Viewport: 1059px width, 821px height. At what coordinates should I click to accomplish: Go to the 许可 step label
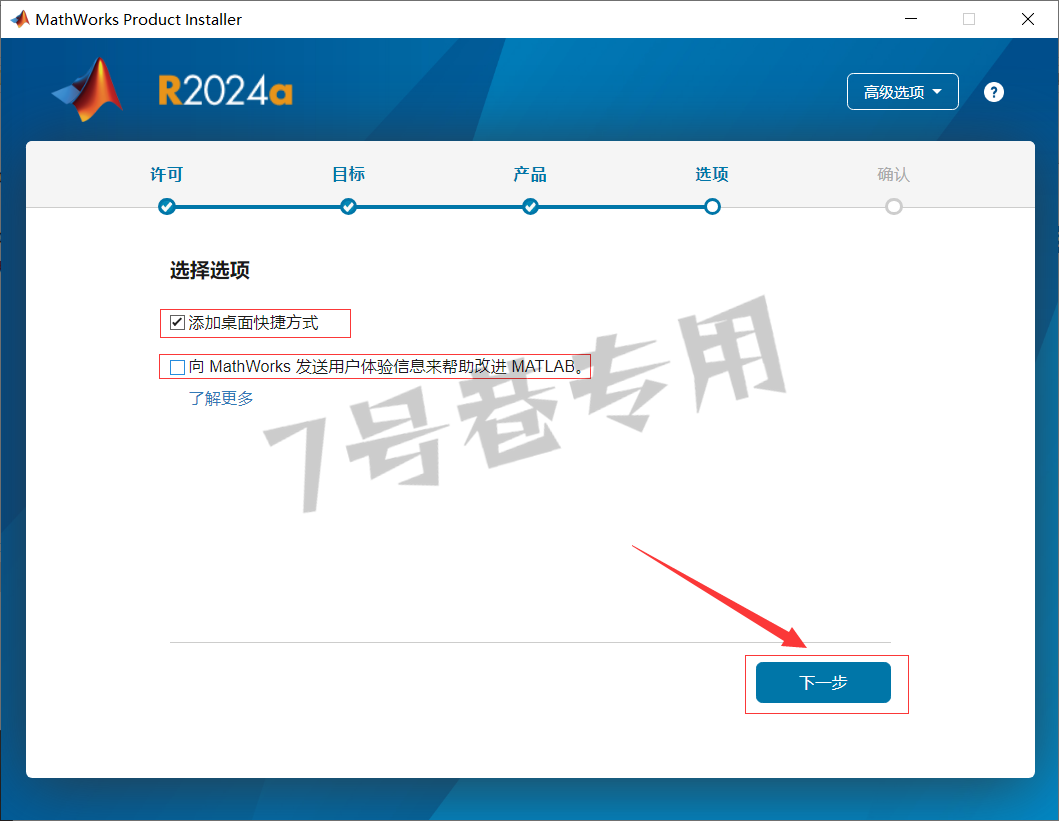click(166, 174)
